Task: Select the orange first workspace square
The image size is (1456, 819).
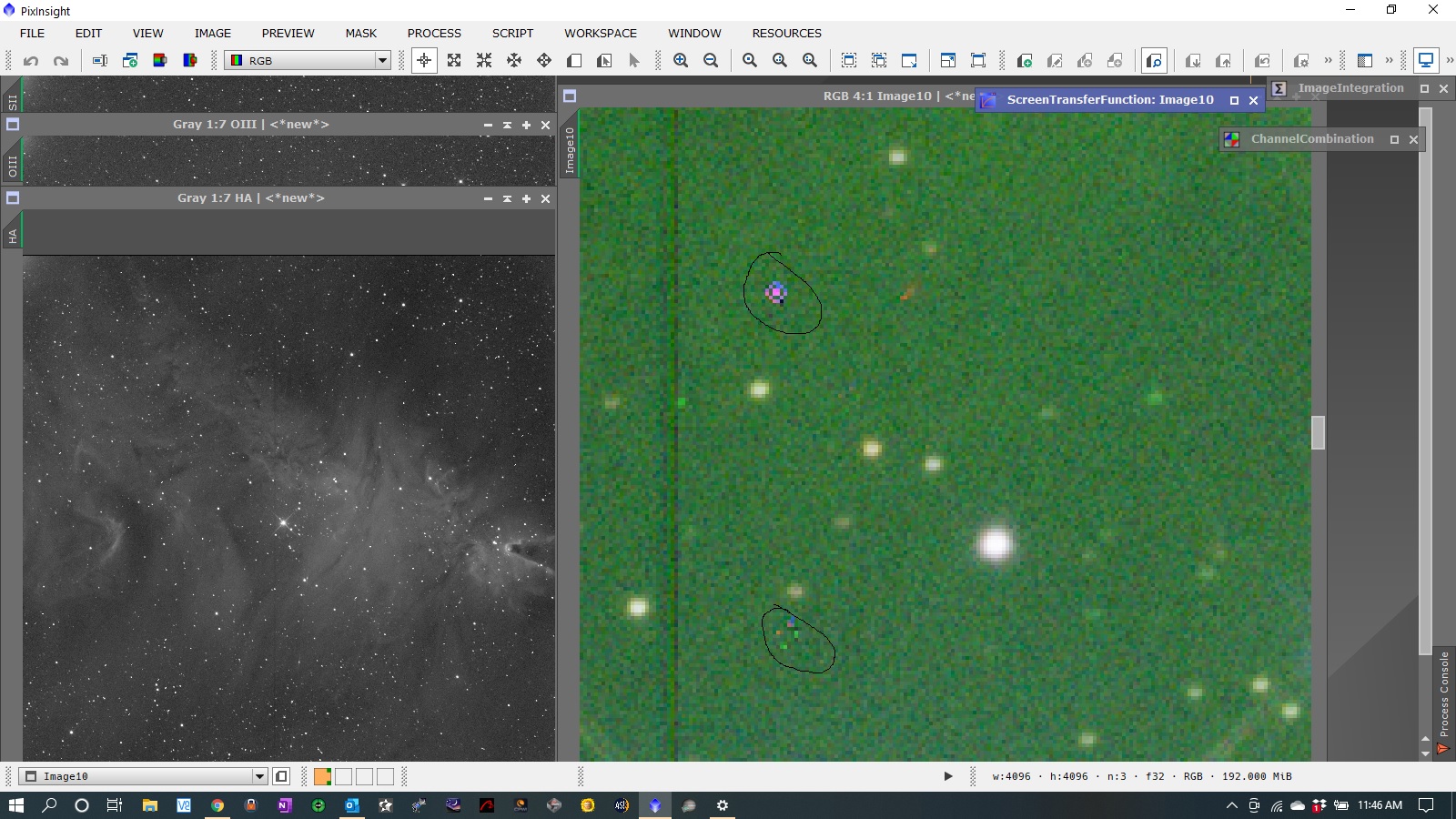Action: click(322, 776)
